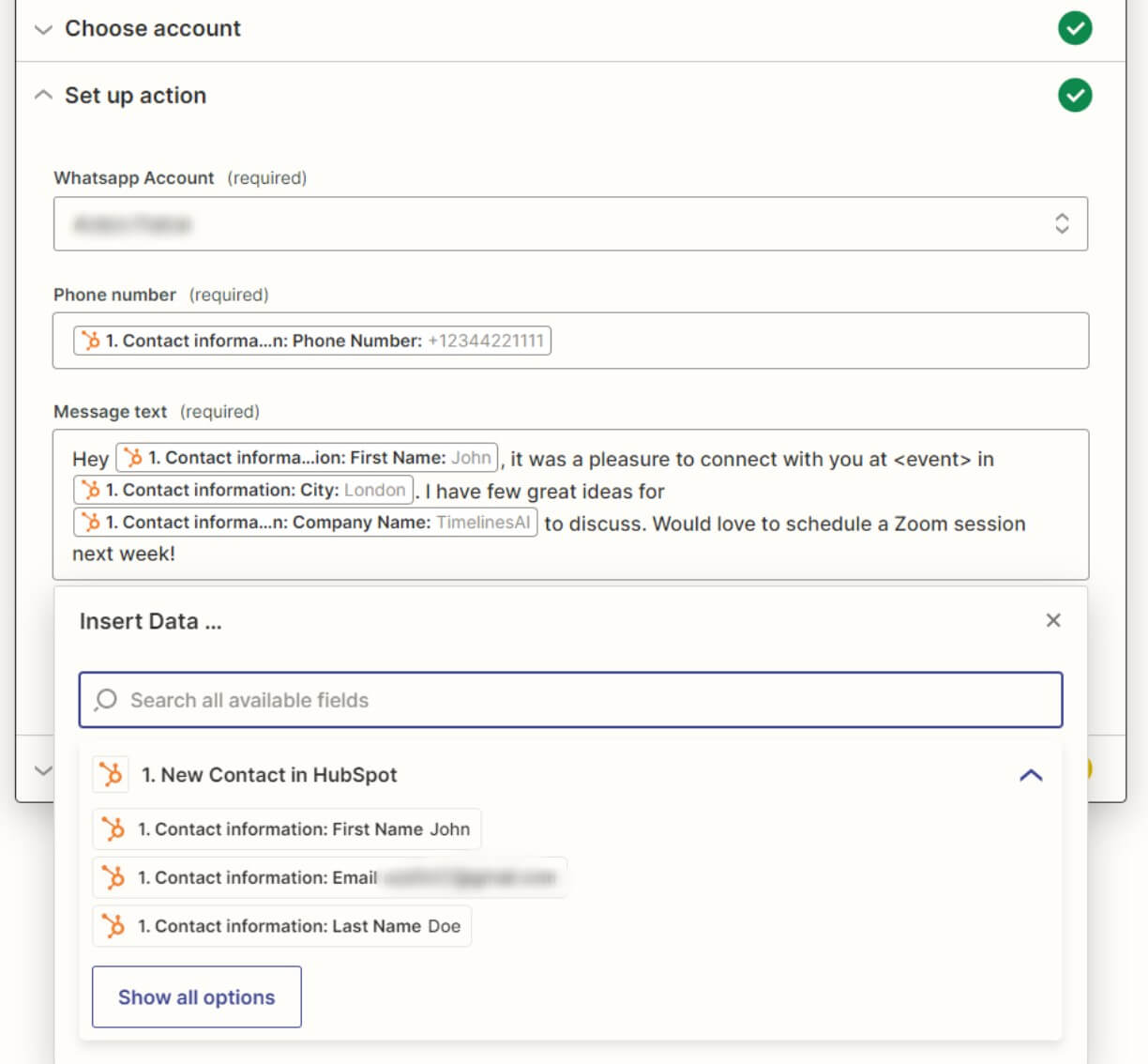Click the Show all options button

(197, 996)
